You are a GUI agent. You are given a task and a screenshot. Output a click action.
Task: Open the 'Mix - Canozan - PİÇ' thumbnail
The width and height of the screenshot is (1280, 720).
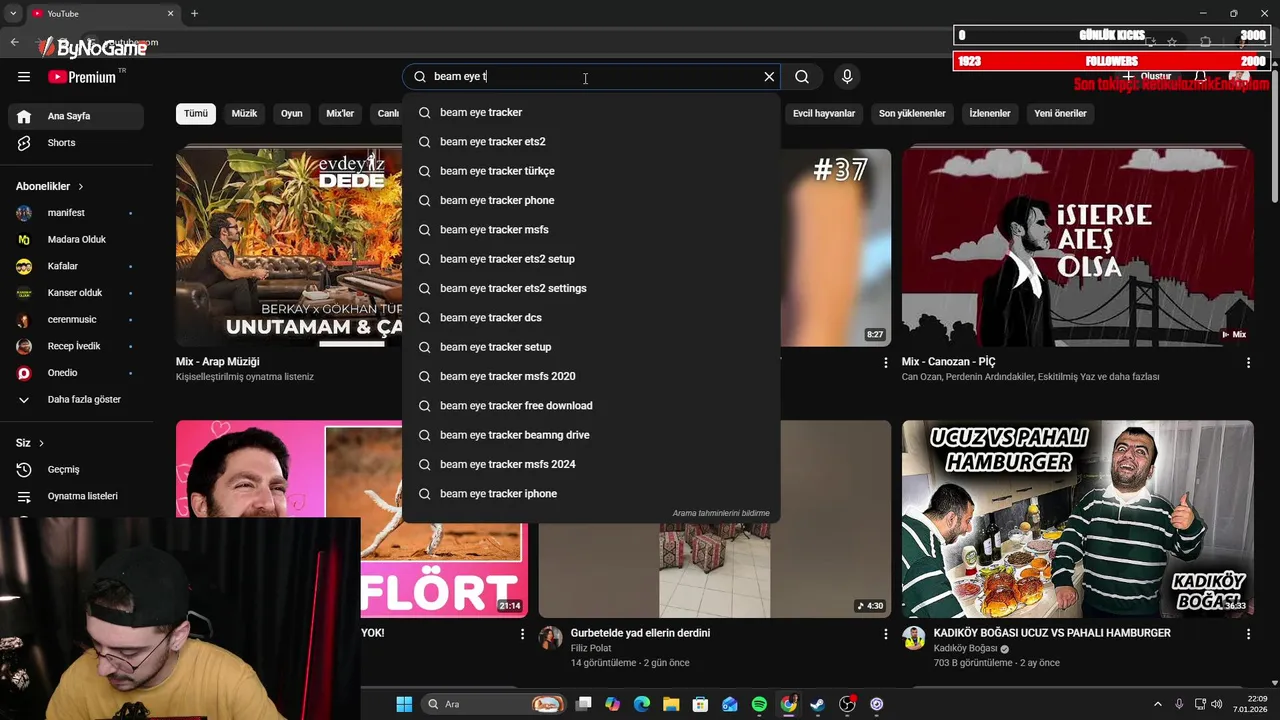pyautogui.click(x=1077, y=248)
